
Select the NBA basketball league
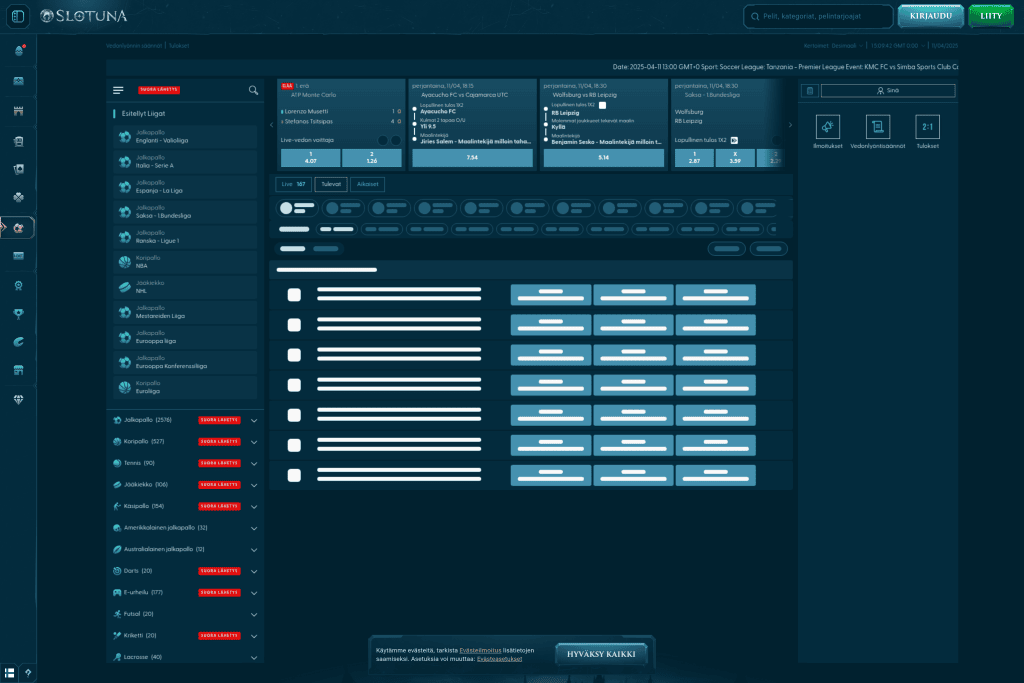pyautogui.click(x=185, y=262)
